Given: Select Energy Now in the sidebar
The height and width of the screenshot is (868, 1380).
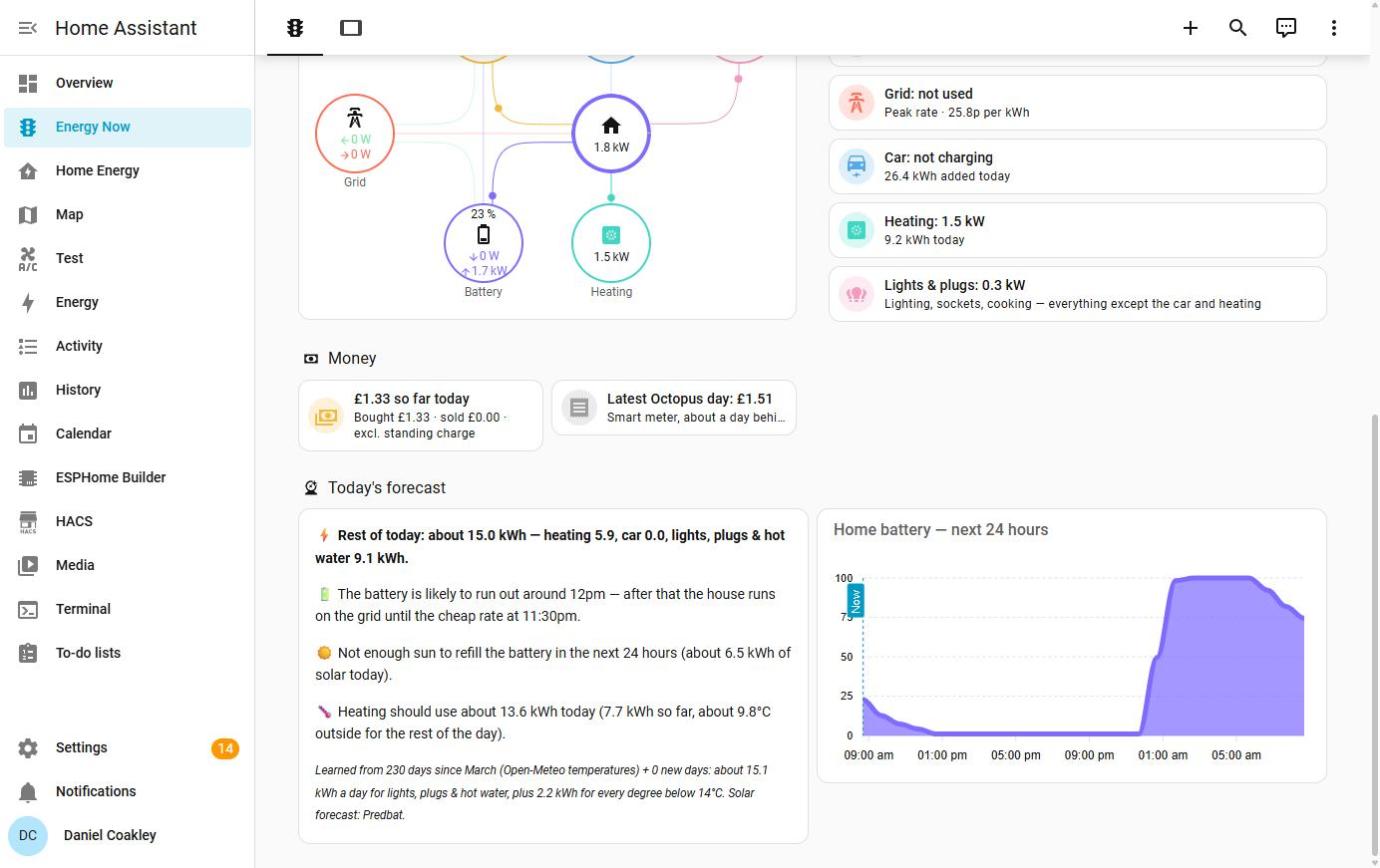Looking at the screenshot, I should (x=128, y=127).
